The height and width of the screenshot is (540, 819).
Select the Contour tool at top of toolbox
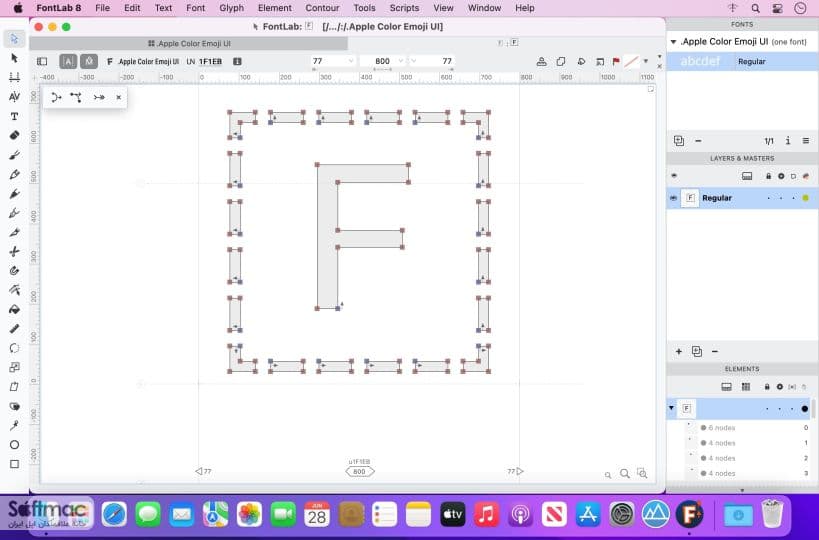(14, 39)
